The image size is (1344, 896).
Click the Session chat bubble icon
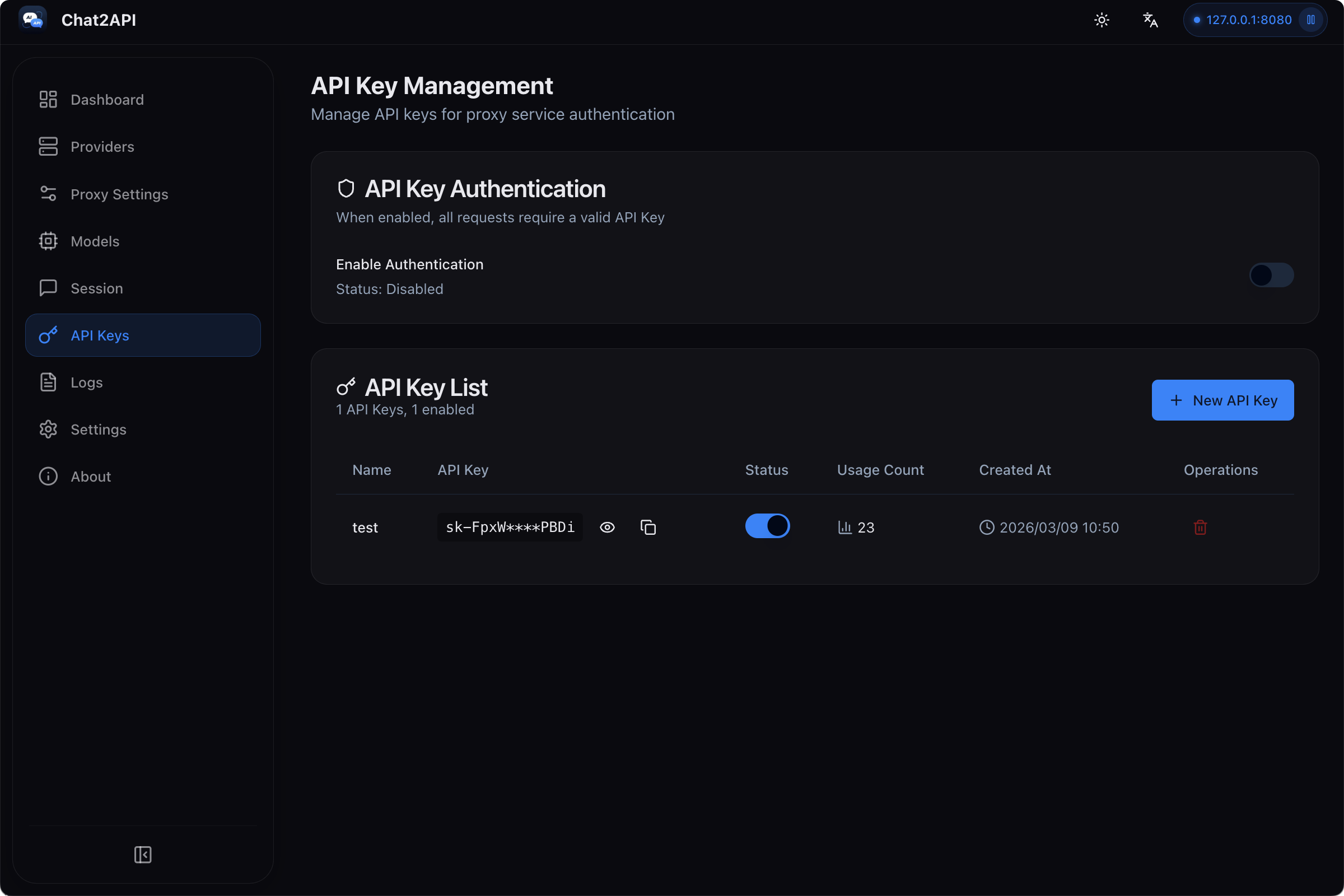pyautogui.click(x=48, y=288)
